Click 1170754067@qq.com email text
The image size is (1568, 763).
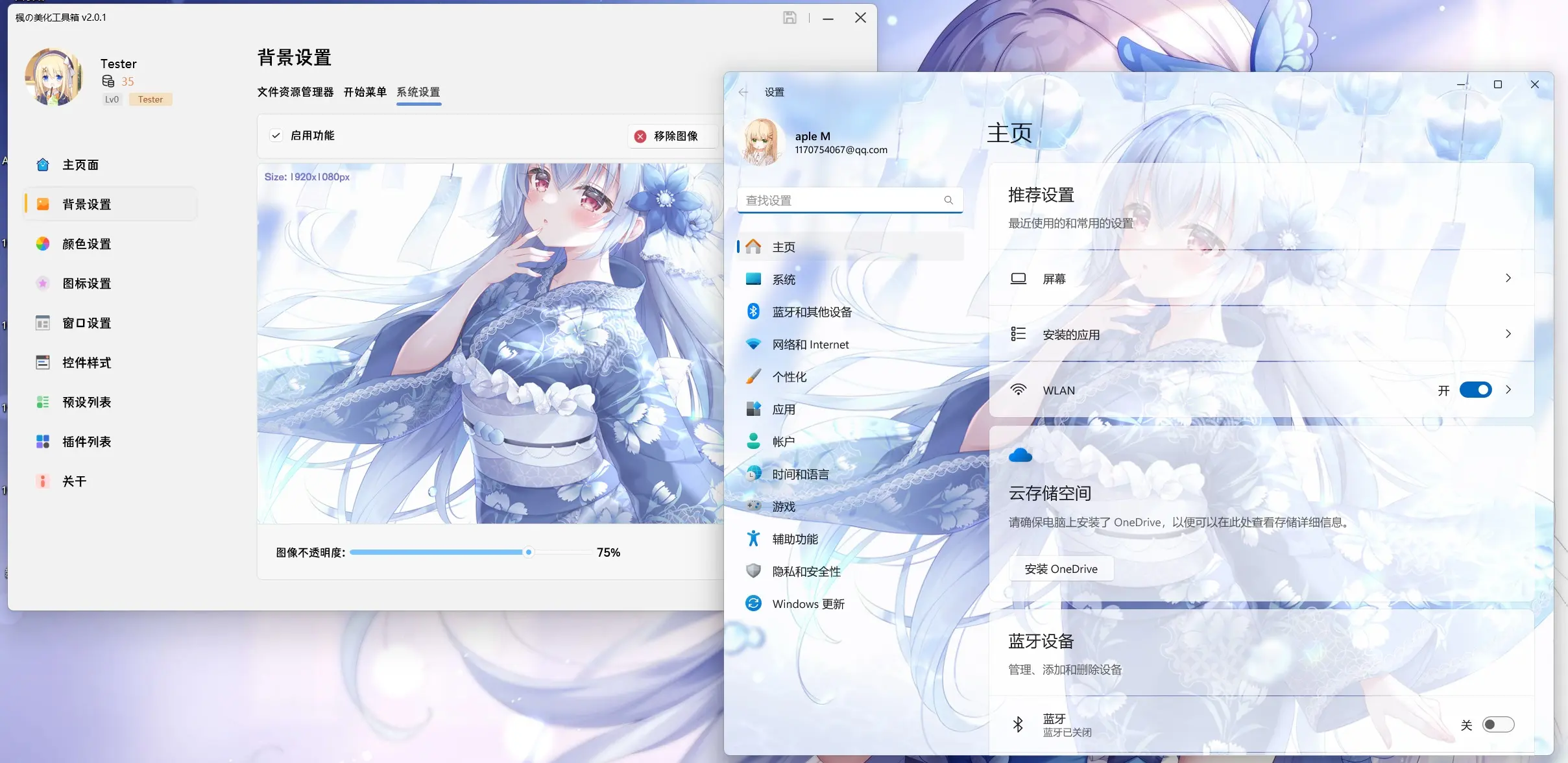tap(841, 150)
